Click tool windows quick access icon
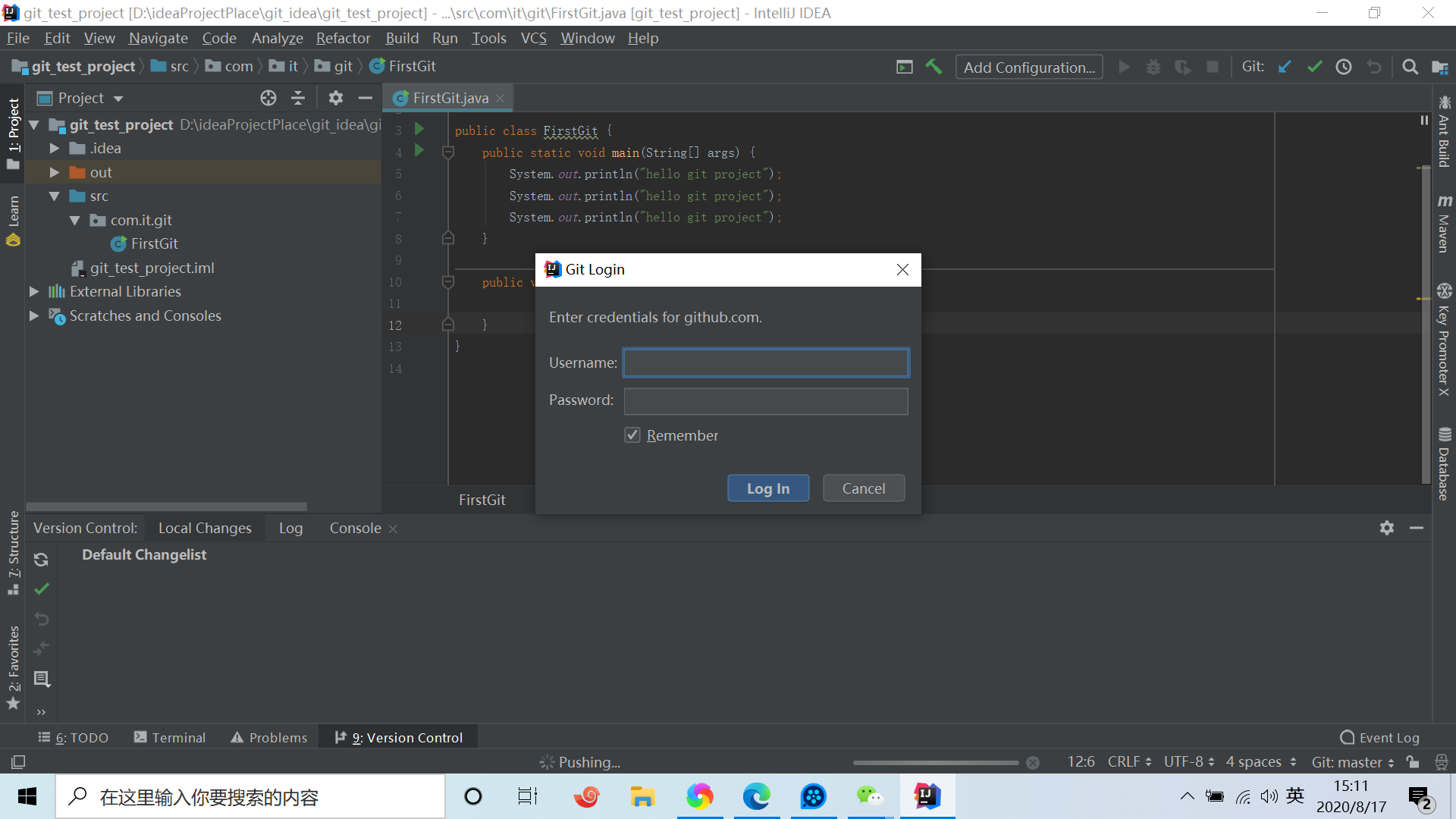The width and height of the screenshot is (1456, 819). coord(18,761)
